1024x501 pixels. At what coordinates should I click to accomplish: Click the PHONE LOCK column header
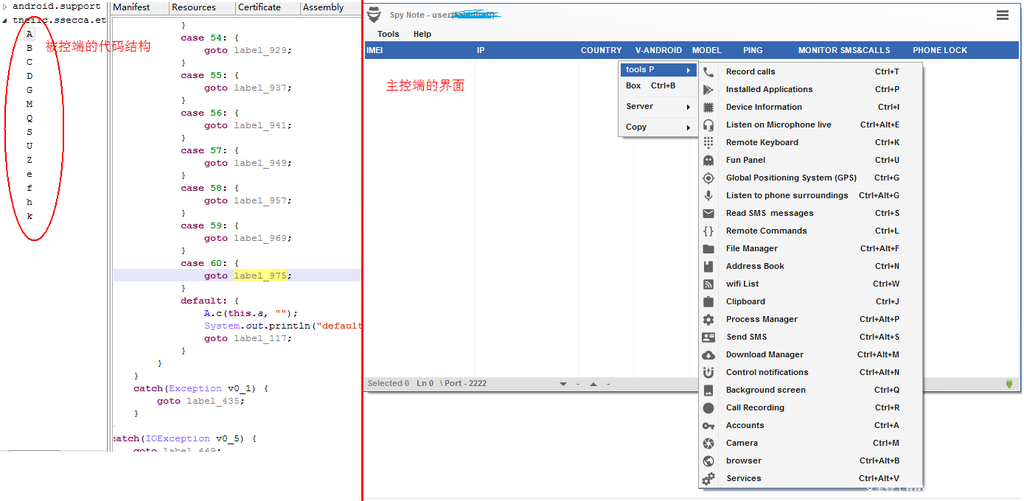[x=939, y=50]
